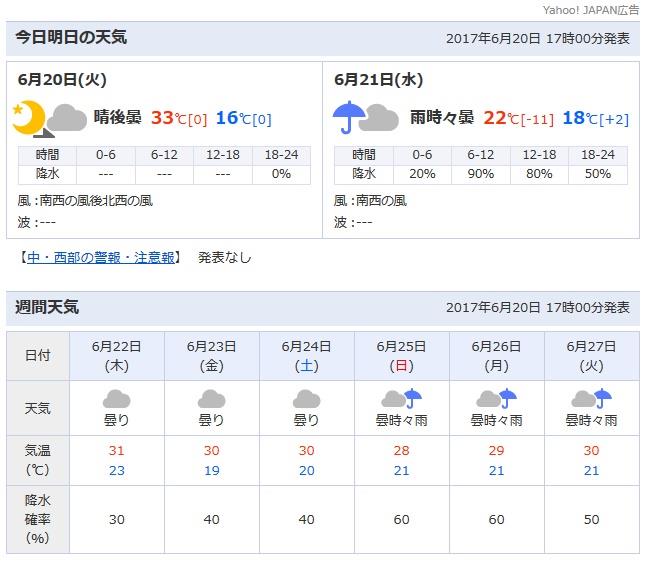
Task: Click the 90% rain probability for 6-12
Action: point(480,174)
